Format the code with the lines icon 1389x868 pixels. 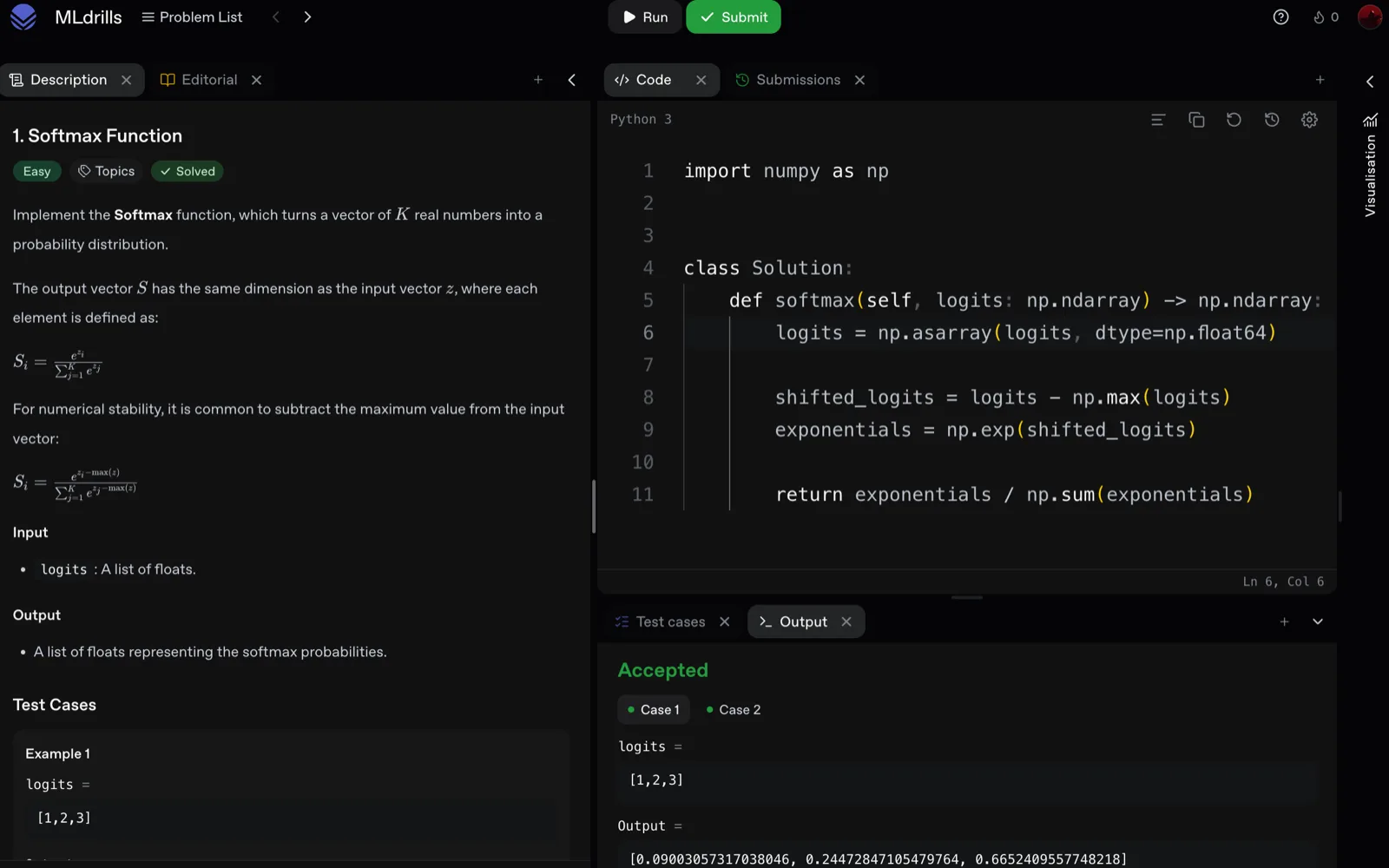(1158, 120)
